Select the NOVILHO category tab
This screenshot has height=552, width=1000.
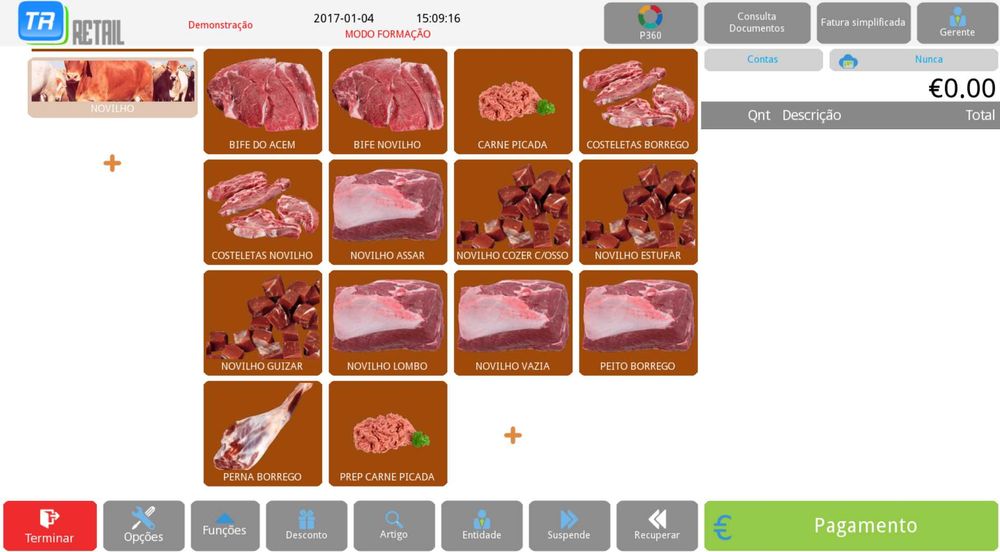[112, 88]
